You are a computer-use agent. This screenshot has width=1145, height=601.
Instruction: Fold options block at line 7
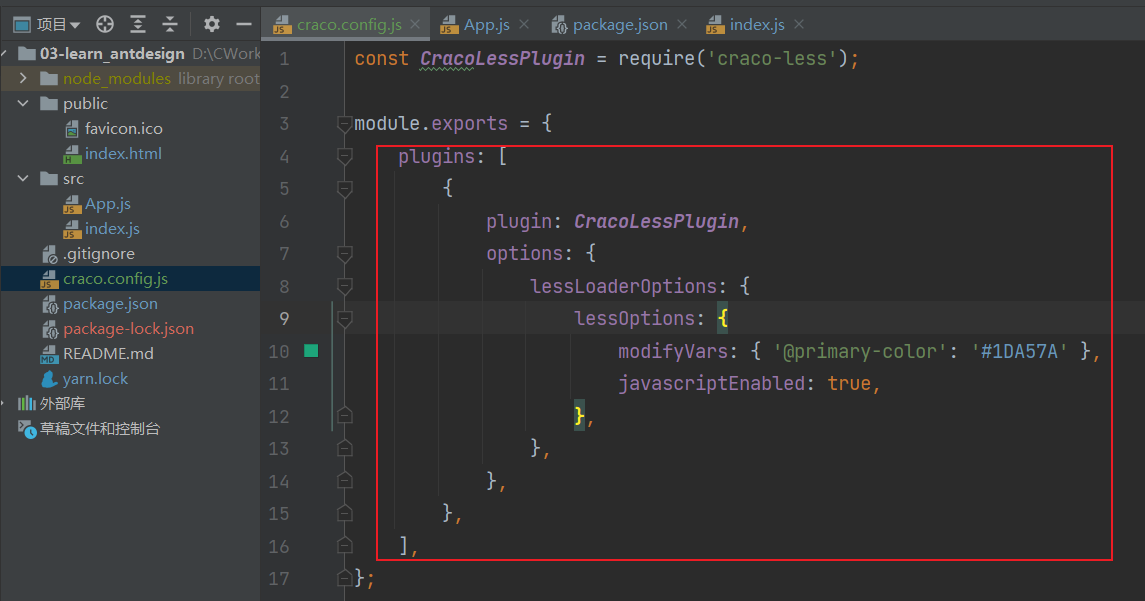(x=345, y=253)
